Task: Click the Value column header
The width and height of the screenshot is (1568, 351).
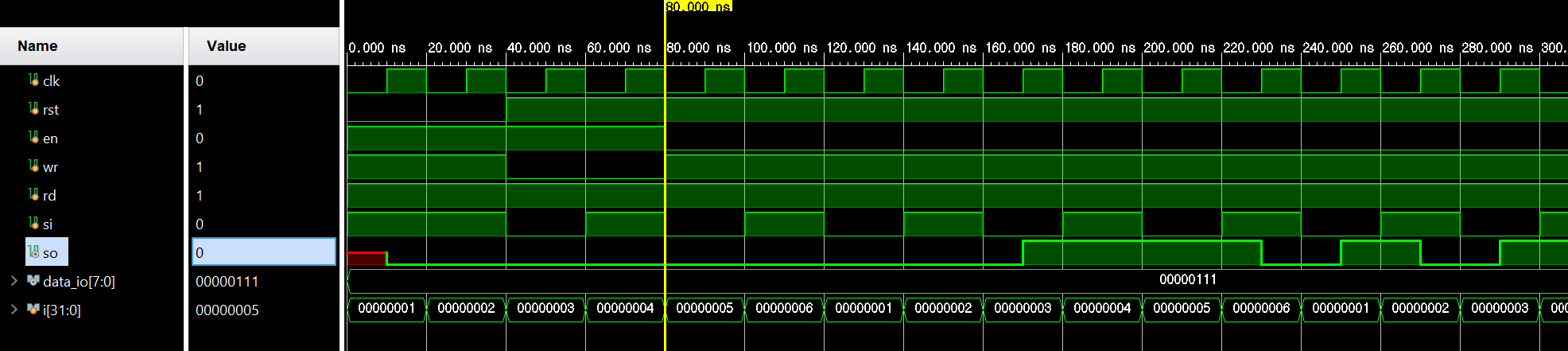Action: tap(264, 46)
